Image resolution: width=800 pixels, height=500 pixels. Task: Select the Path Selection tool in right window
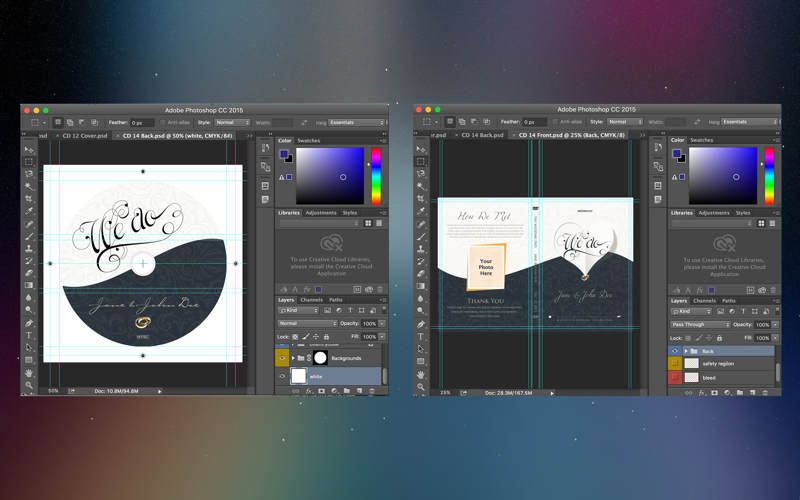tap(421, 348)
